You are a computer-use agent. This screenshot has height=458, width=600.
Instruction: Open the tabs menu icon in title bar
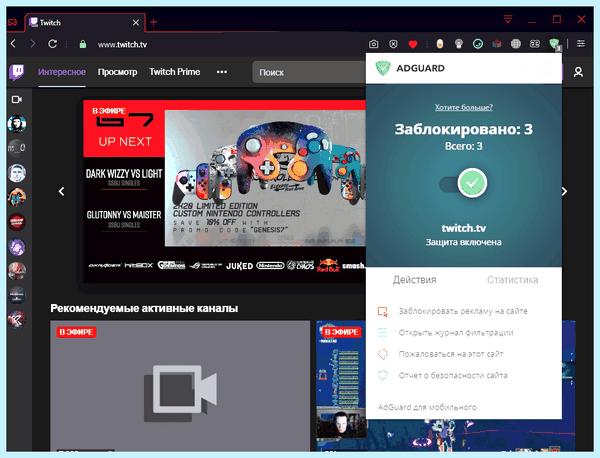click(508, 19)
